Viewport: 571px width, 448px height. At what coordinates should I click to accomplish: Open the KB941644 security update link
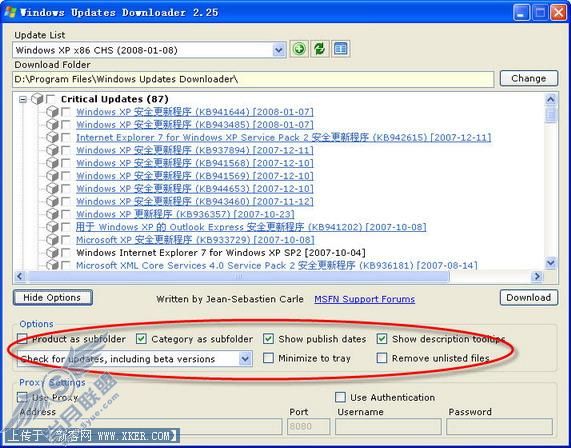click(x=195, y=112)
